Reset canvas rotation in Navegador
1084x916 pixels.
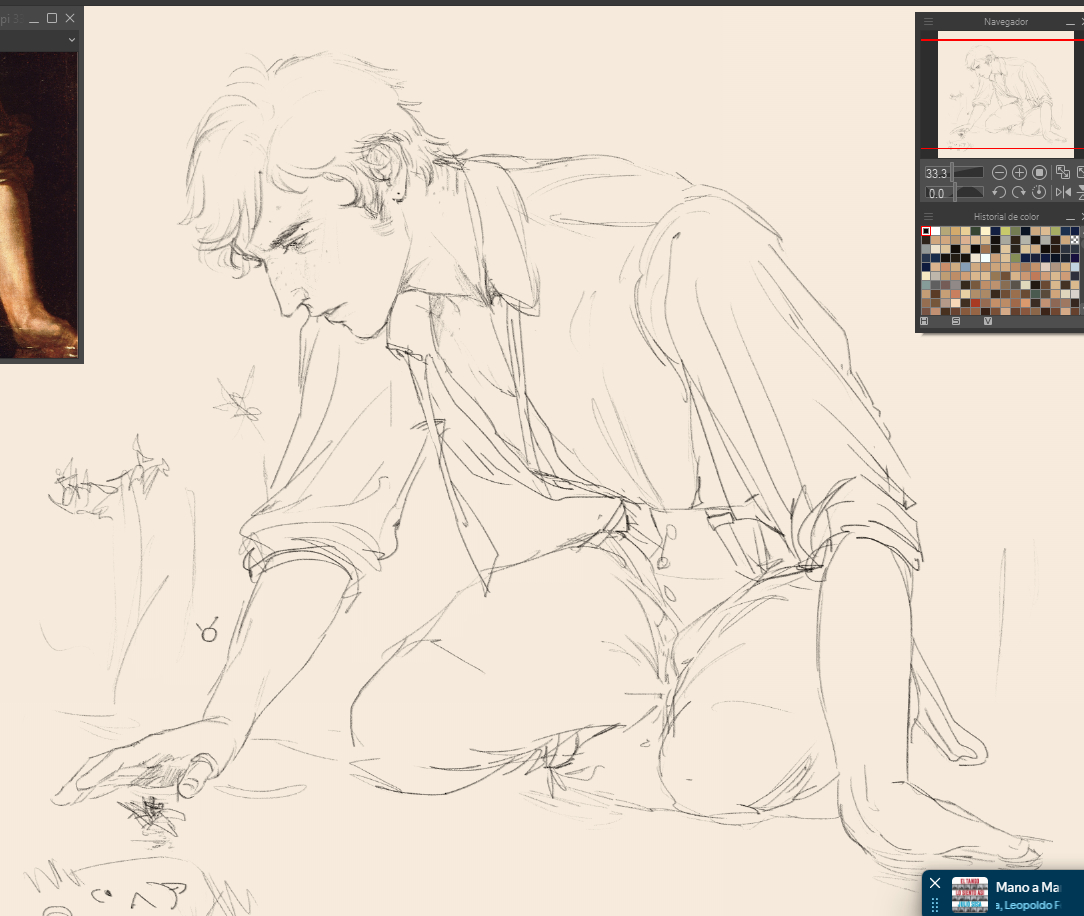click(1039, 192)
